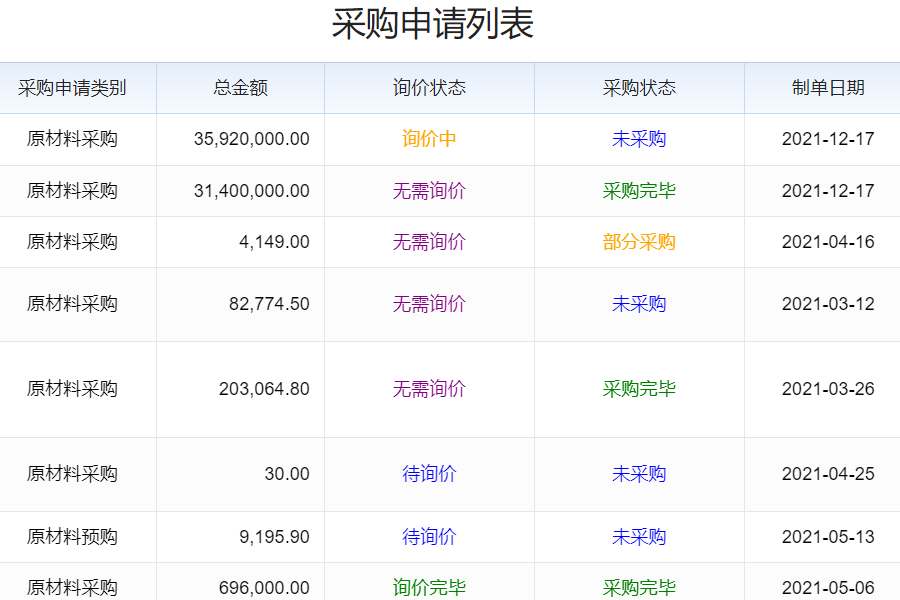900x600 pixels.
Task: Select the 82,774.50 amount cell
Action: pos(269,304)
